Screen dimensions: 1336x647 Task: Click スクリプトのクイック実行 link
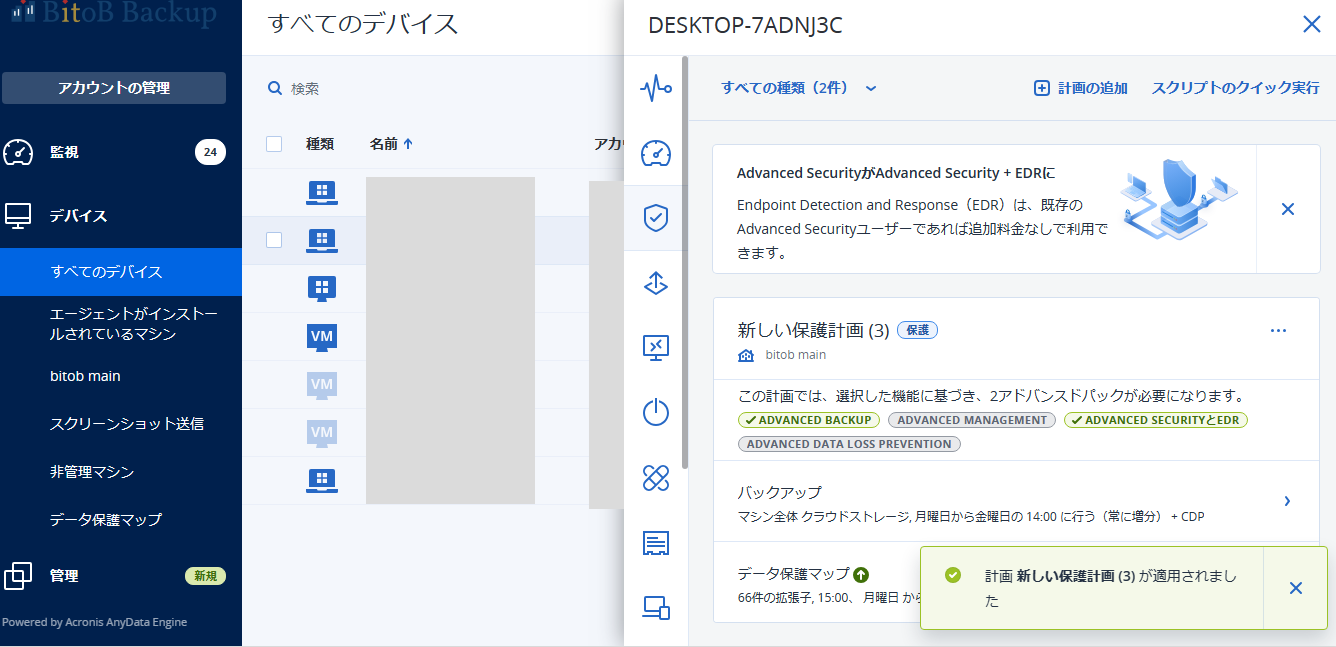point(1235,88)
